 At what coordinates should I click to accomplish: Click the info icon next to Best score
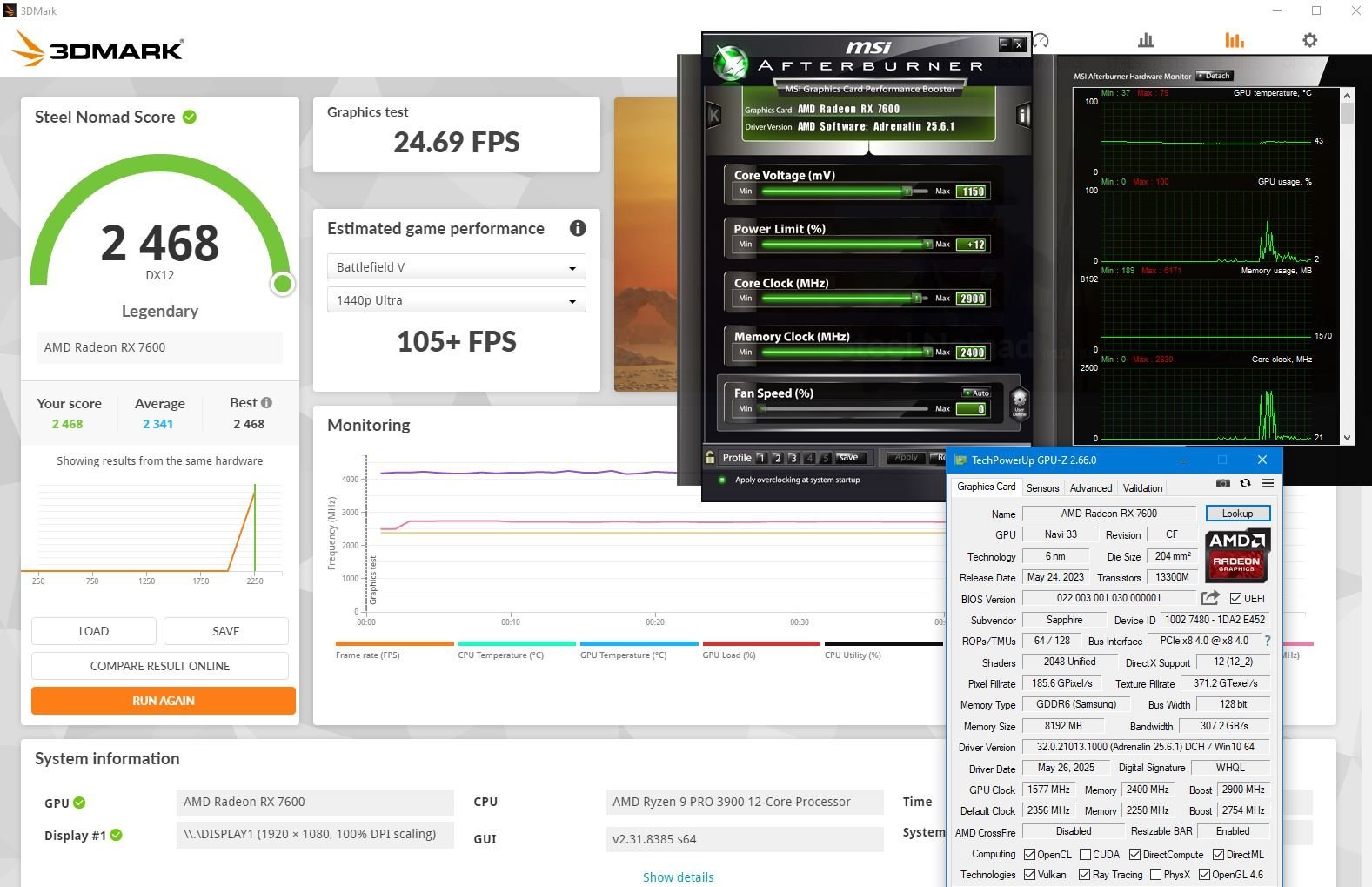pyautogui.click(x=266, y=402)
